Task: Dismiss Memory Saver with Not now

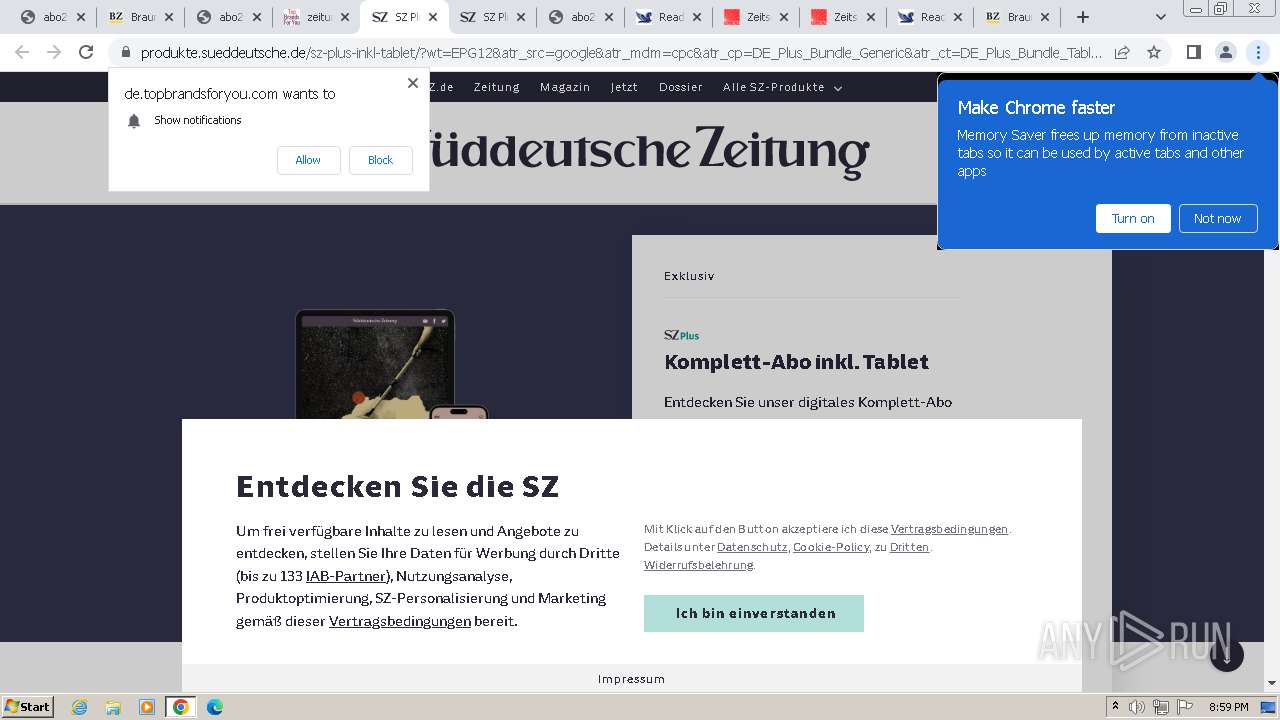Action: tap(1217, 218)
